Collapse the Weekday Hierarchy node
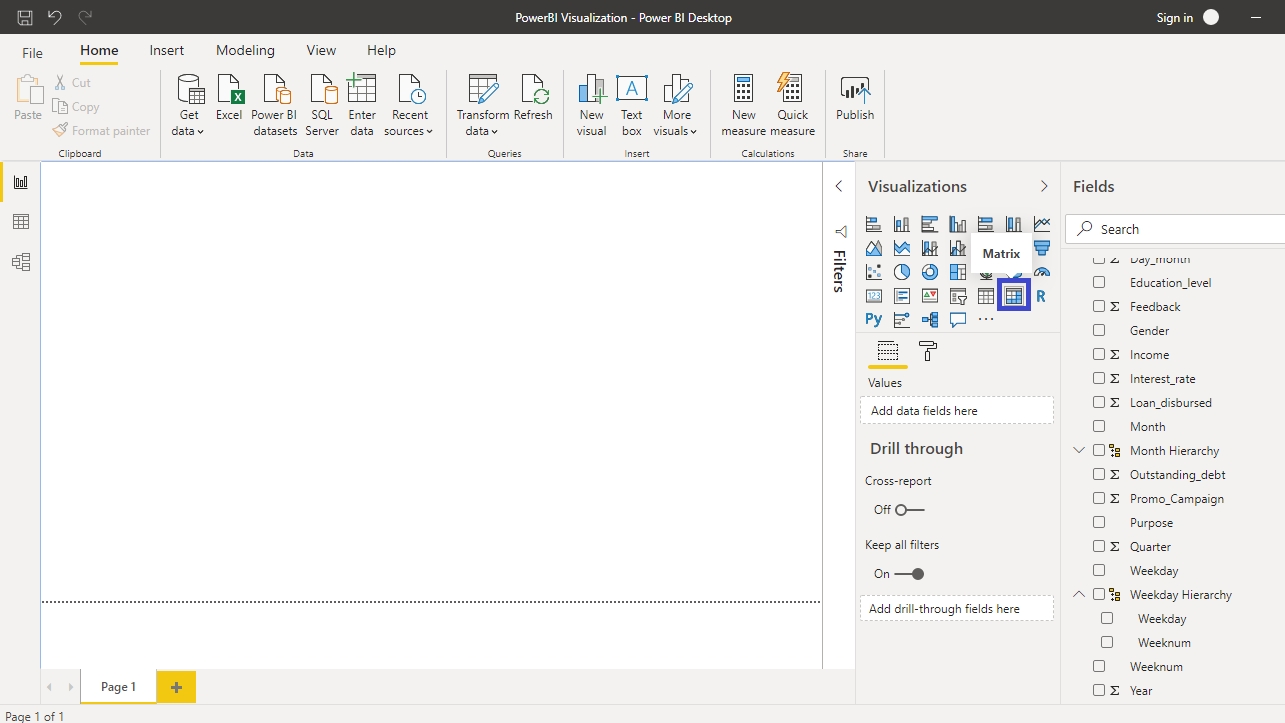Image resolution: width=1285 pixels, height=723 pixels. click(x=1079, y=594)
